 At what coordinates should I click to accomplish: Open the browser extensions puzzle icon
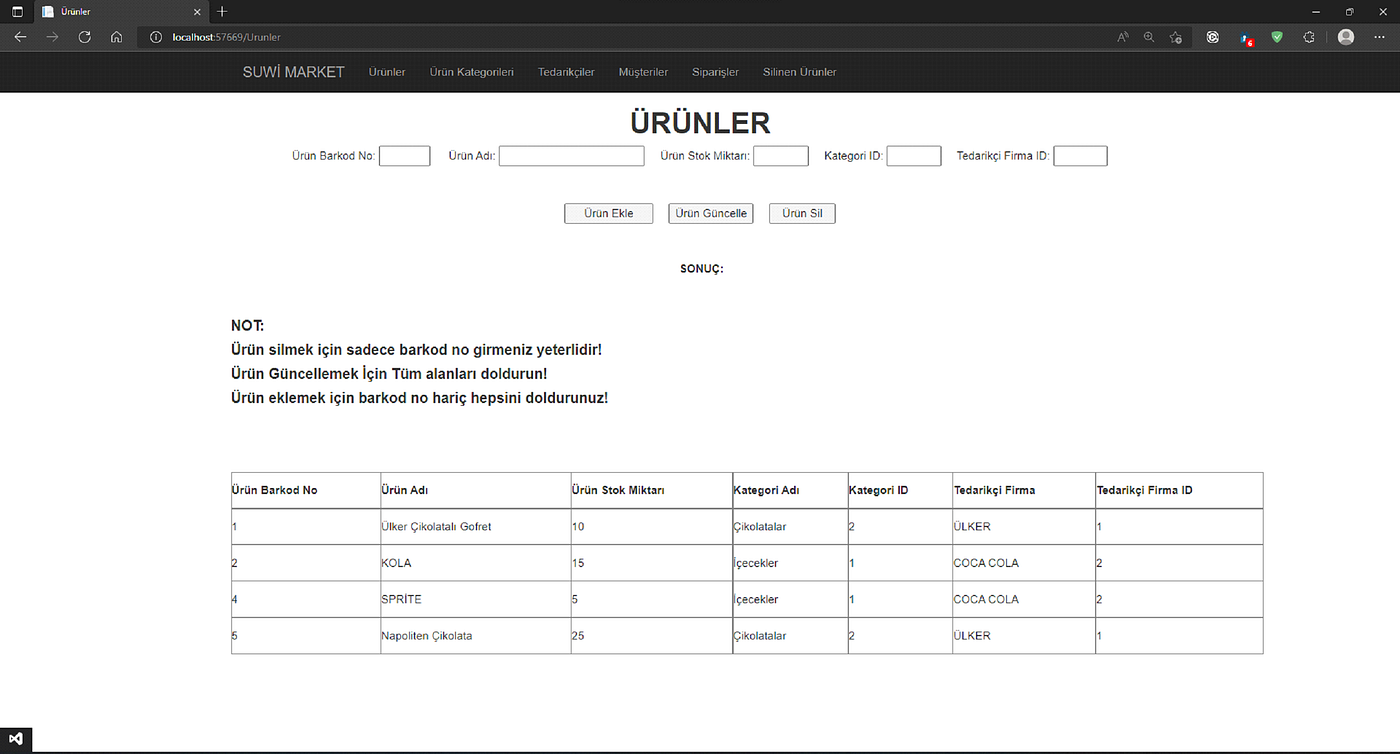coord(1309,37)
